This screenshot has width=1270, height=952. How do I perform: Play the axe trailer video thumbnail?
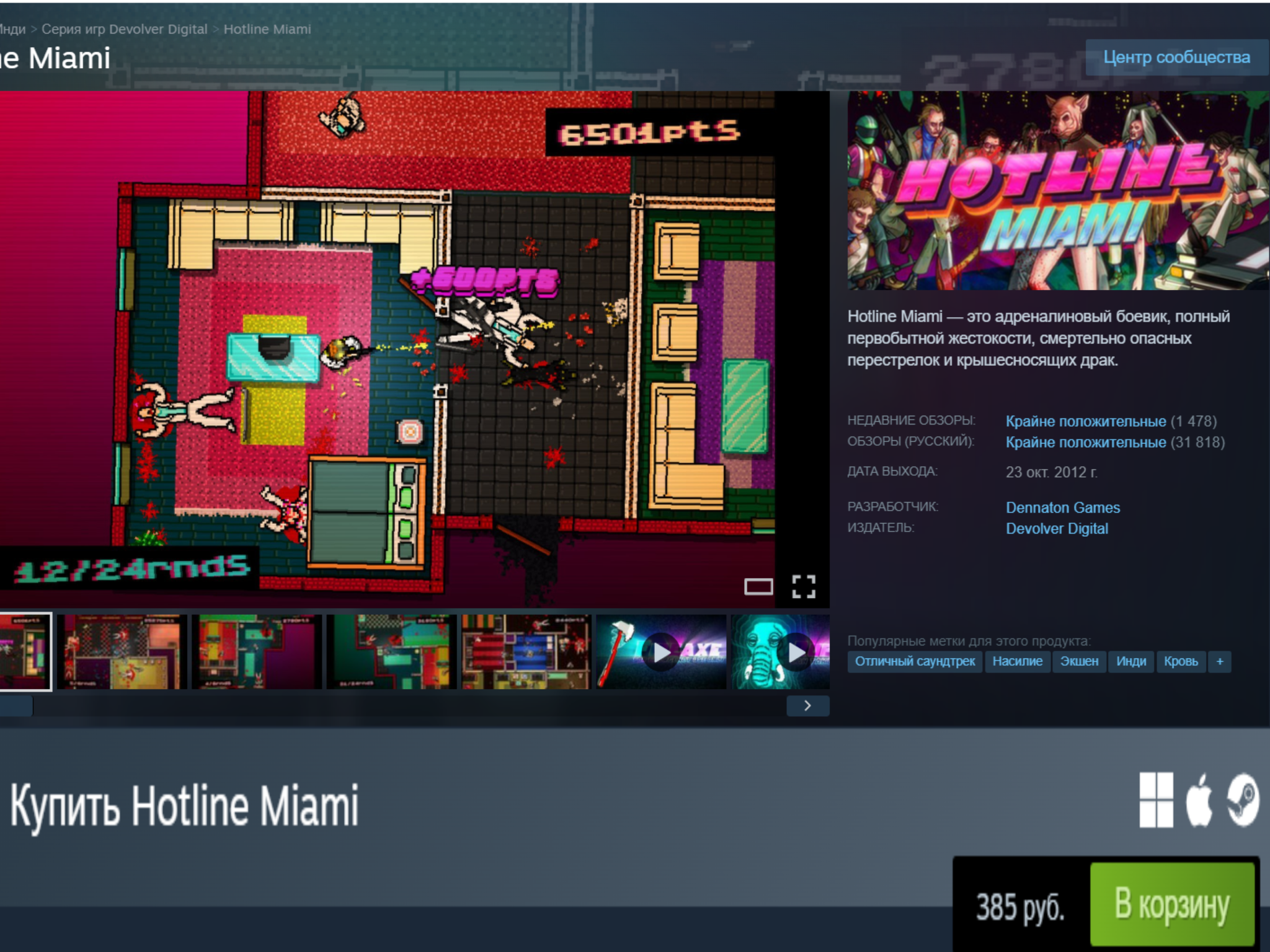pyautogui.click(x=661, y=651)
